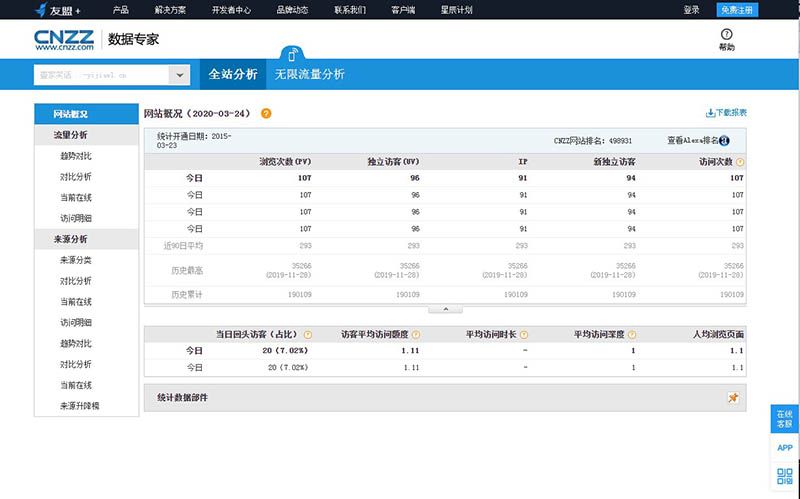The width and height of the screenshot is (800, 499).
Task: Switch to the 无限流量分析 tab
Action: point(310,74)
